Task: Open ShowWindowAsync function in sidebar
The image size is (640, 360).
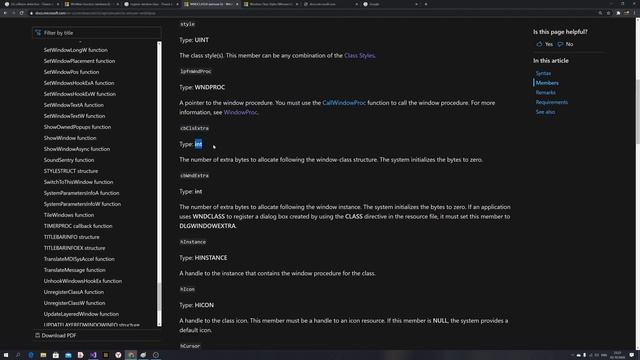Action: [x=77, y=149]
